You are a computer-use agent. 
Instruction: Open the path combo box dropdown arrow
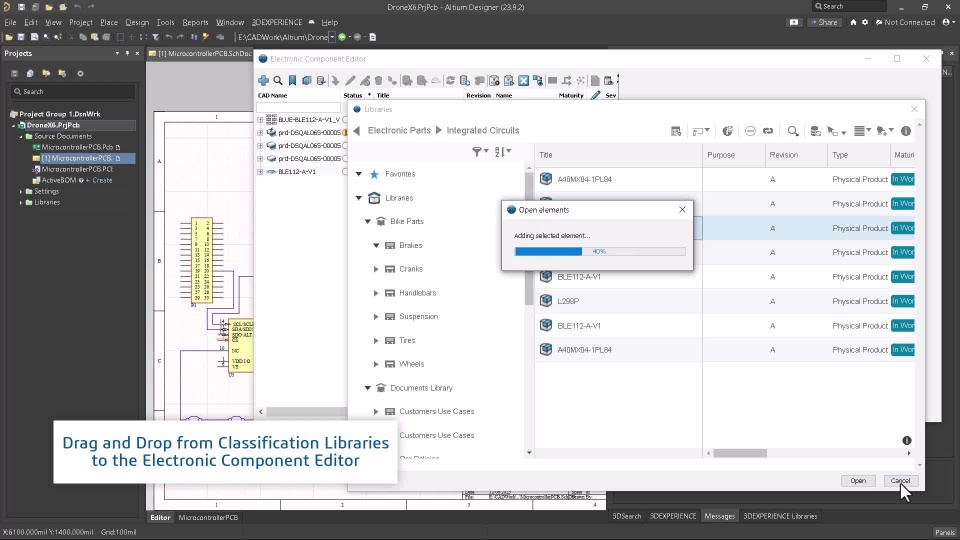click(x=332, y=37)
